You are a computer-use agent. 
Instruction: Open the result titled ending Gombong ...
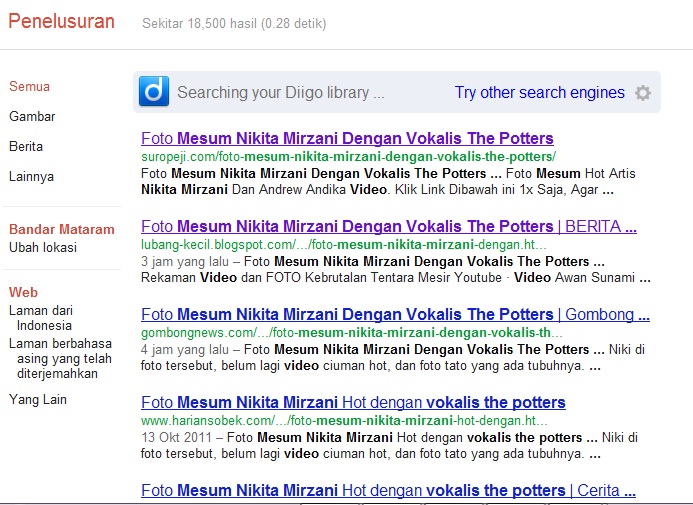tap(395, 314)
